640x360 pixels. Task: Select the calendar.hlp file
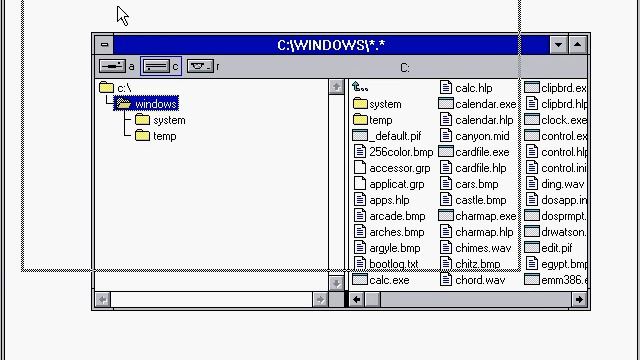pos(476,120)
